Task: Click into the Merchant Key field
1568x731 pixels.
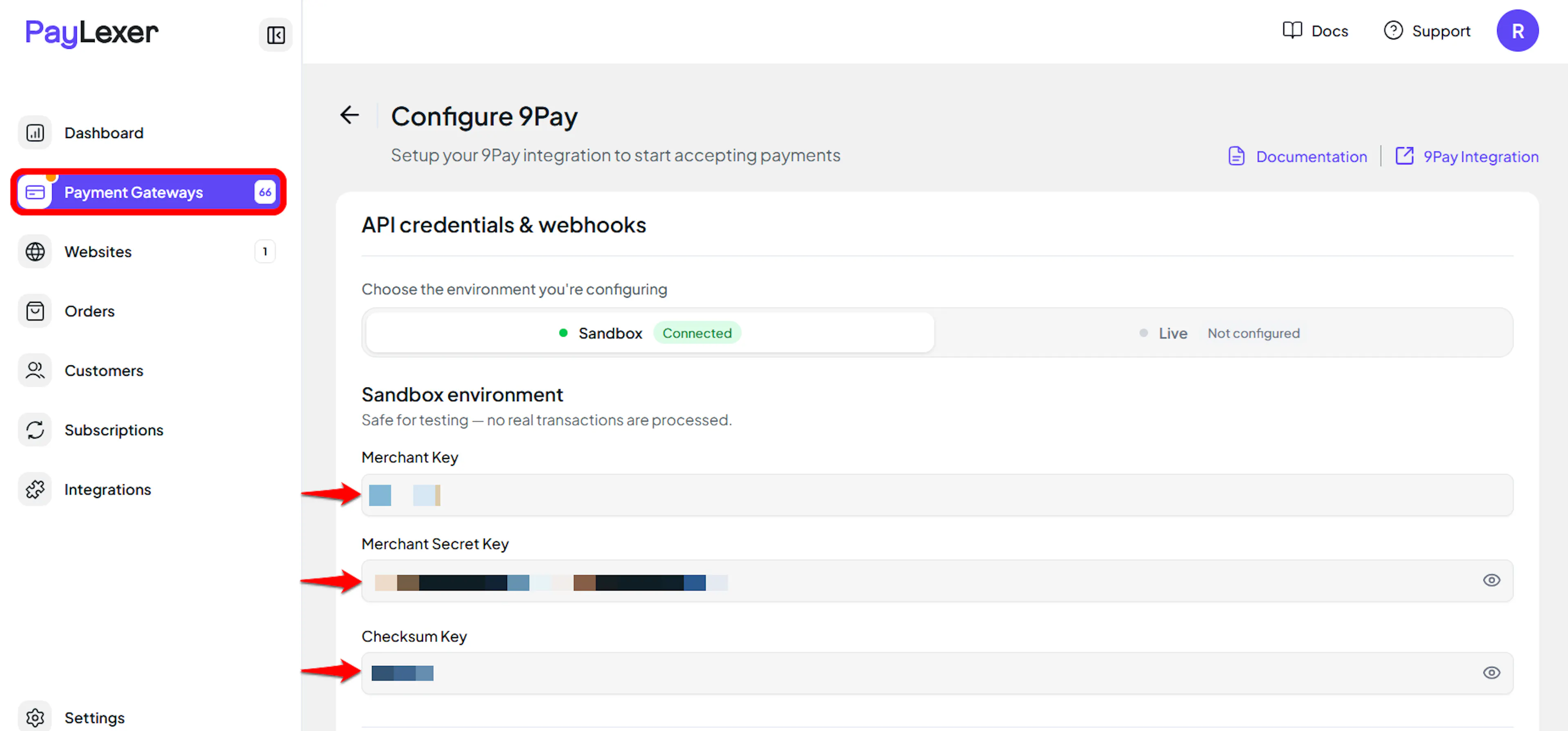Action: (937, 495)
